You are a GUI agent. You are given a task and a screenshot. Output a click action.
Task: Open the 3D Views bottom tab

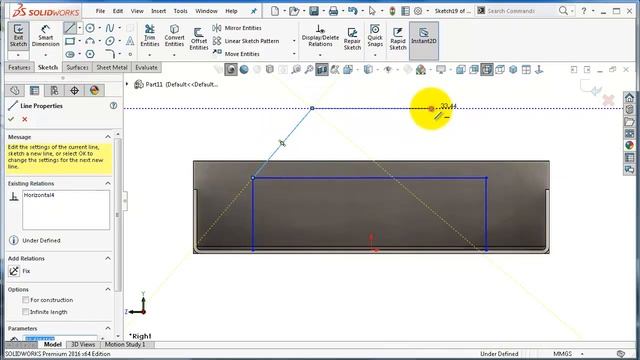coord(83,344)
